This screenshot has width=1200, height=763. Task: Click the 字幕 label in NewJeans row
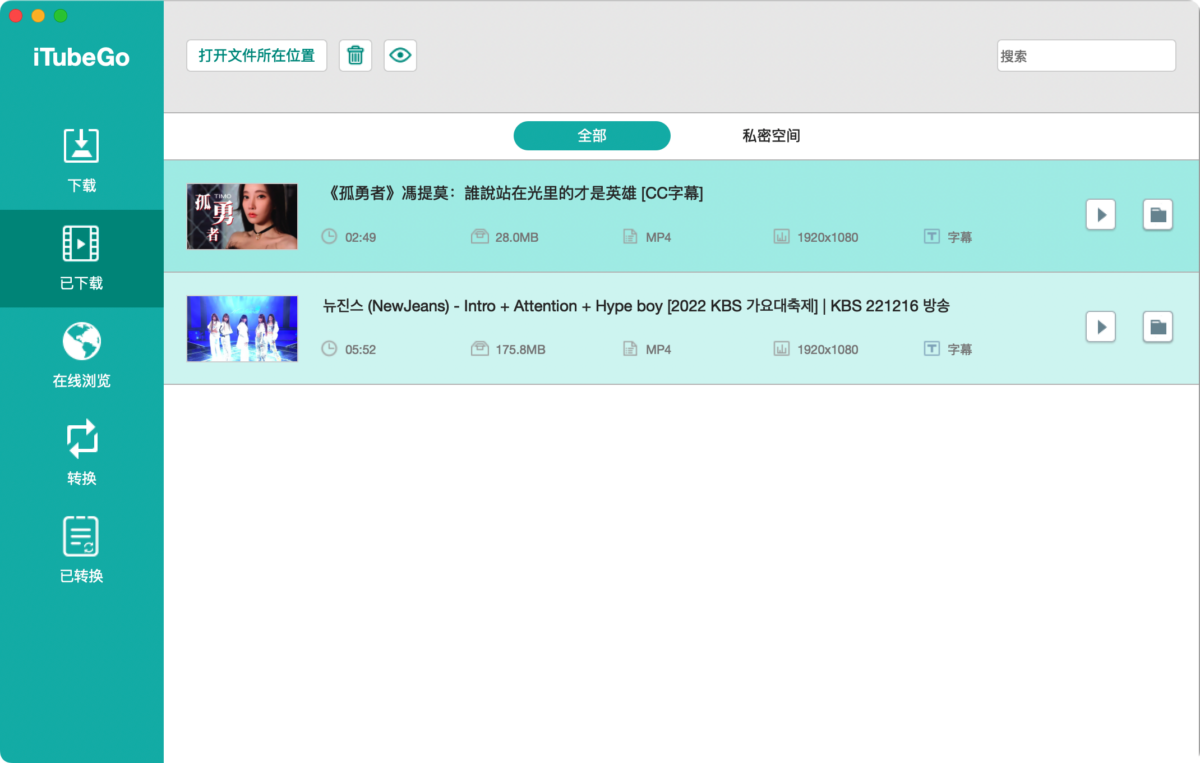960,350
